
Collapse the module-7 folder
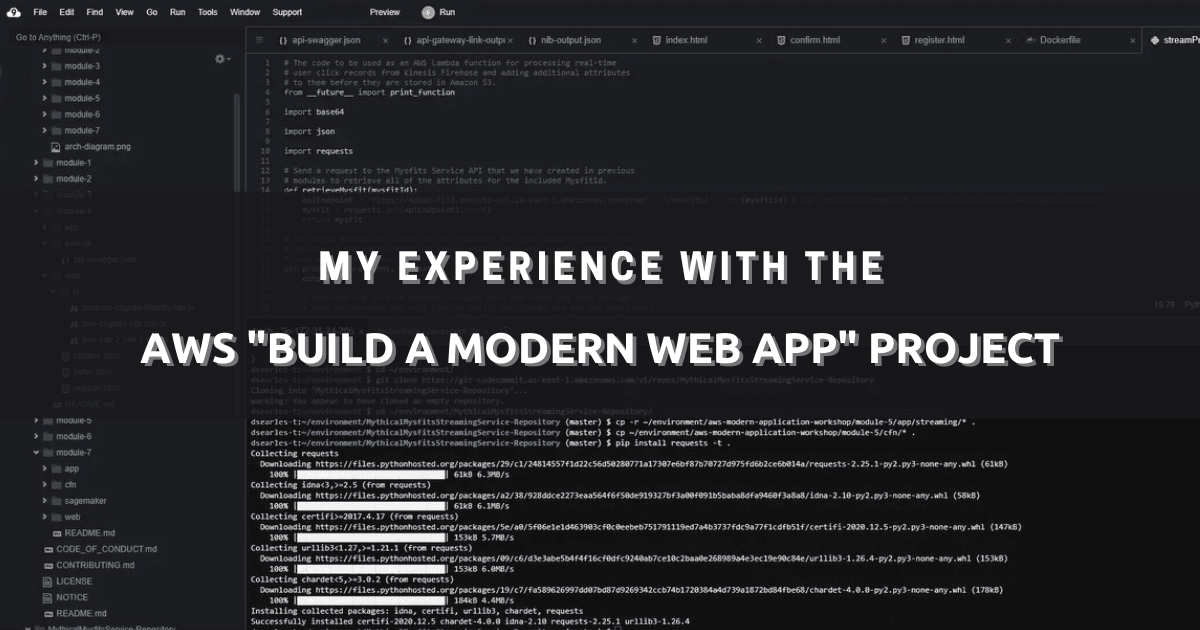tap(35, 451)
